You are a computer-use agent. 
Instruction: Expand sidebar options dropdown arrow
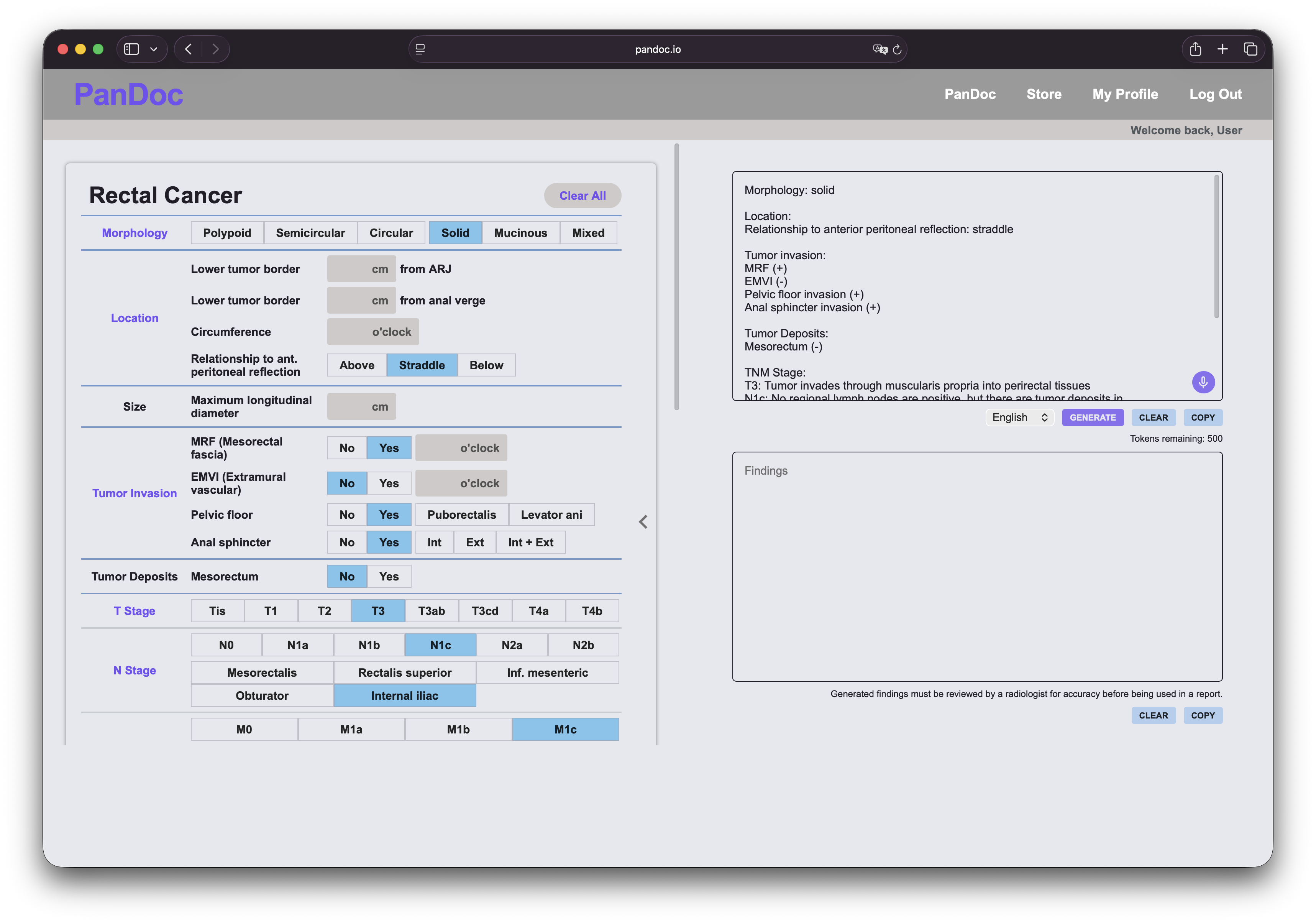(x=154, y=49)
